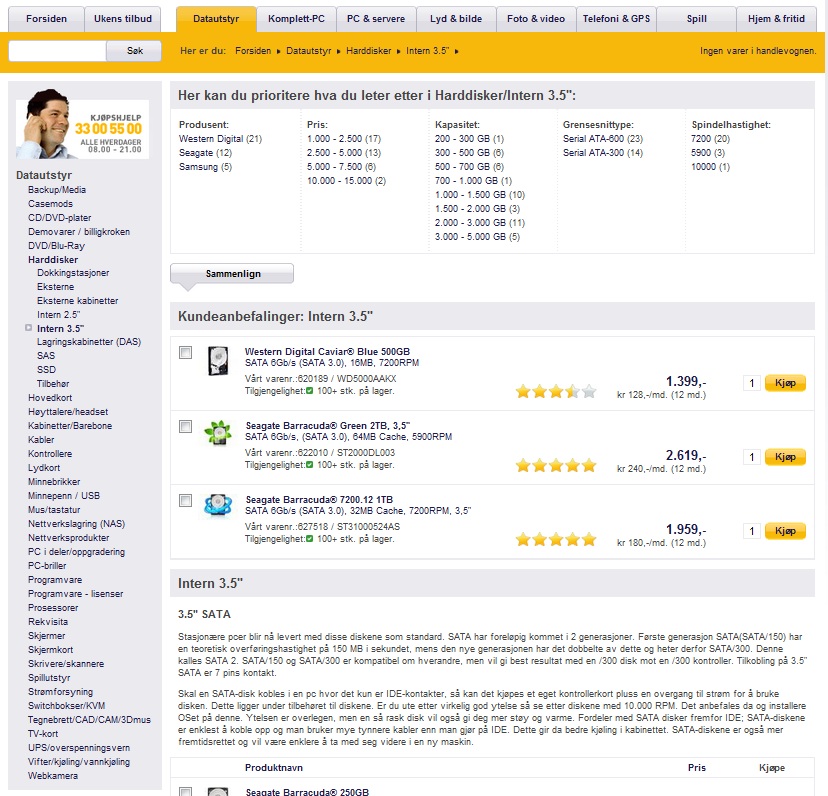Image resolution: width=828 pixels, height=796 pixels.
Task: Filter capacity 2.000 - 3.000 GB
Action: pos(479,223)
